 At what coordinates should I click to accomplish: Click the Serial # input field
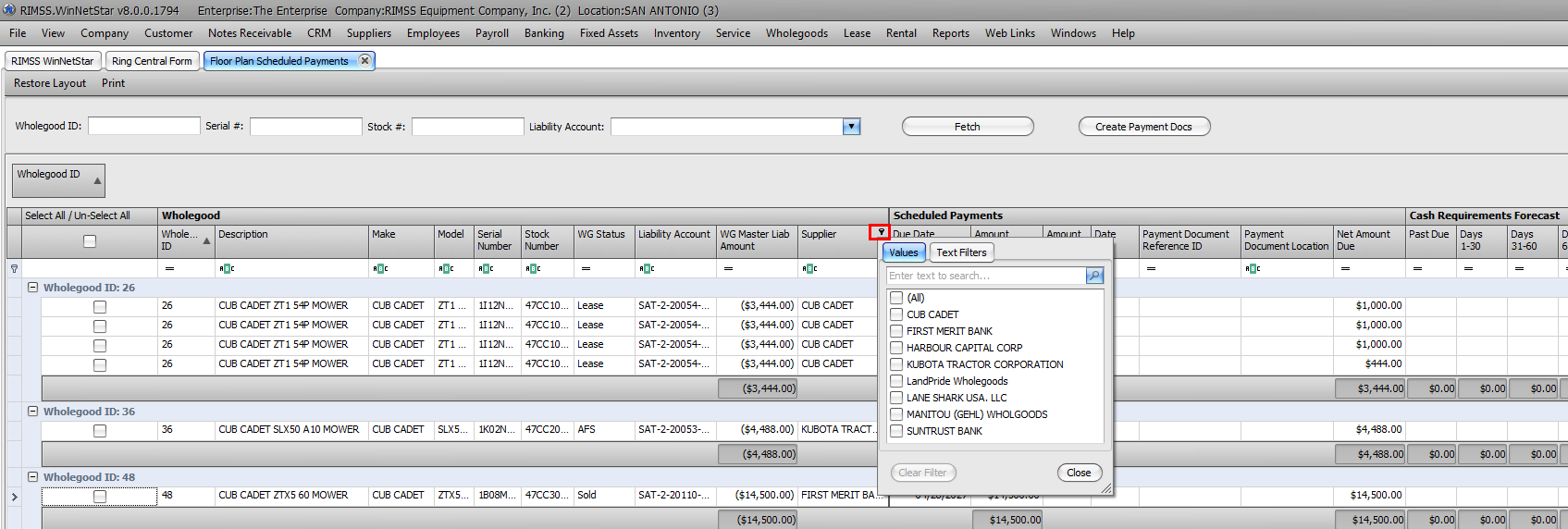point(306,126)
